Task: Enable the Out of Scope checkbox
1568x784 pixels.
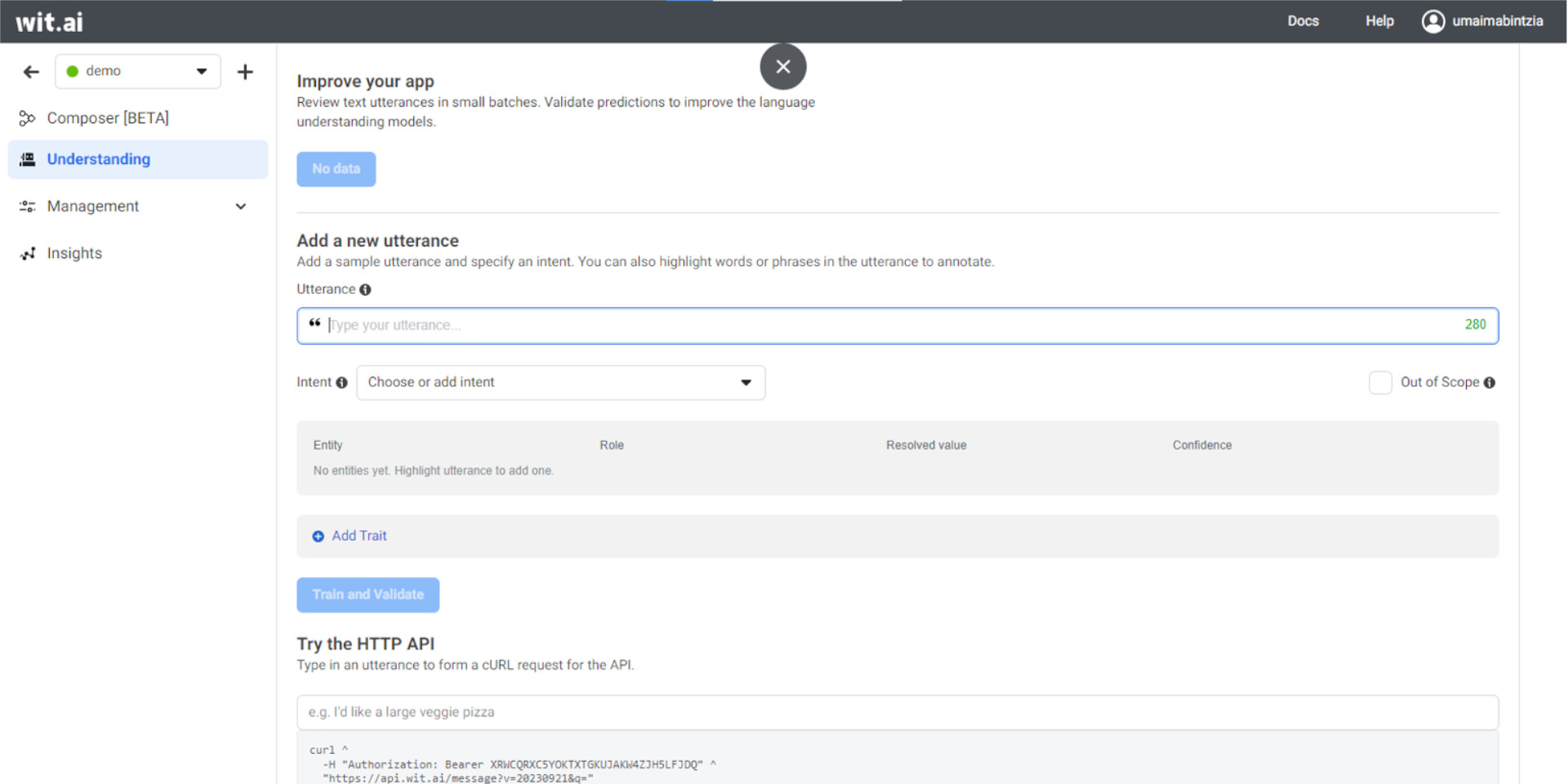Action: (1380, 383)
